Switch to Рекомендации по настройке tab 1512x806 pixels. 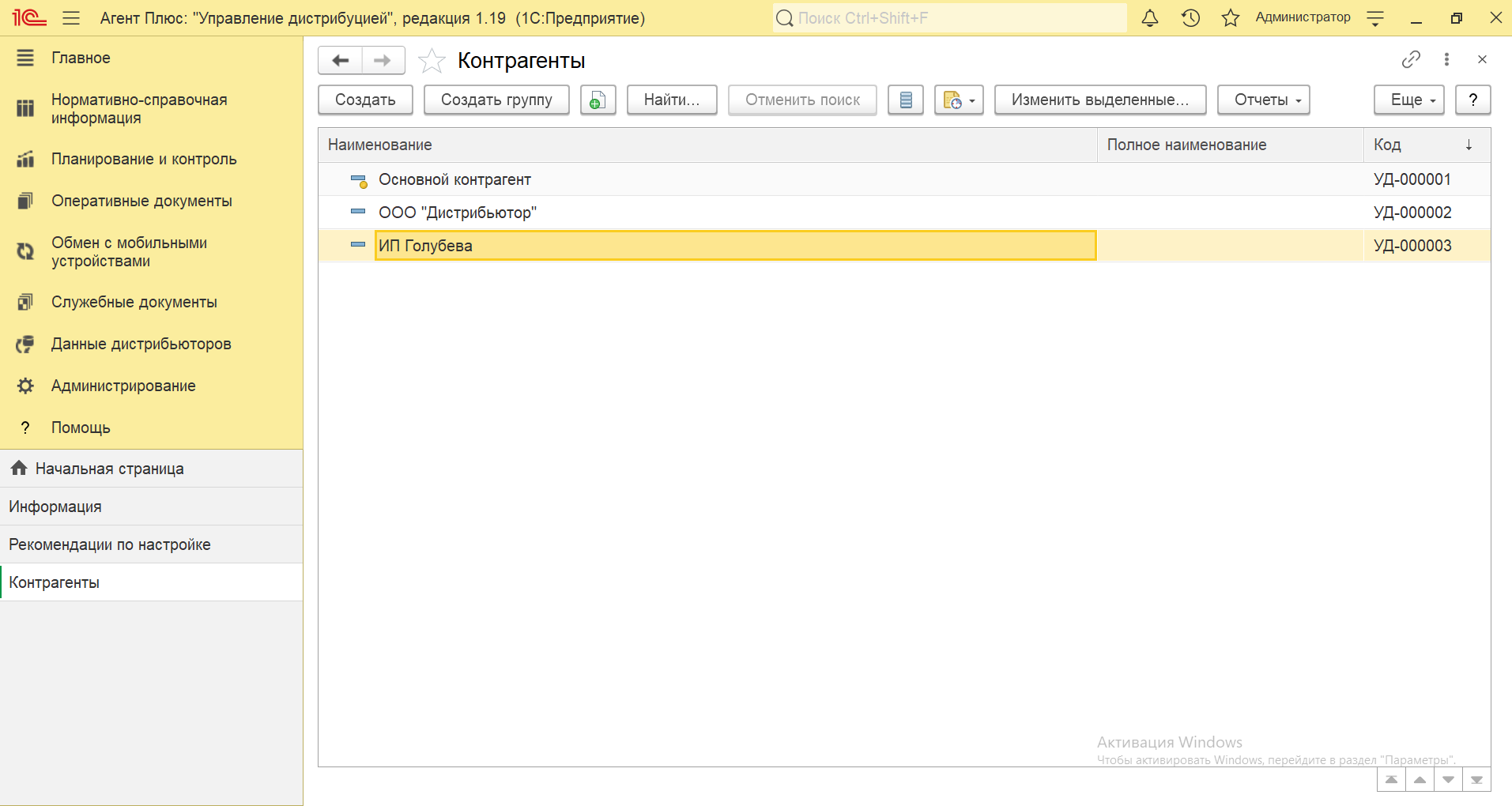(151, 544)
